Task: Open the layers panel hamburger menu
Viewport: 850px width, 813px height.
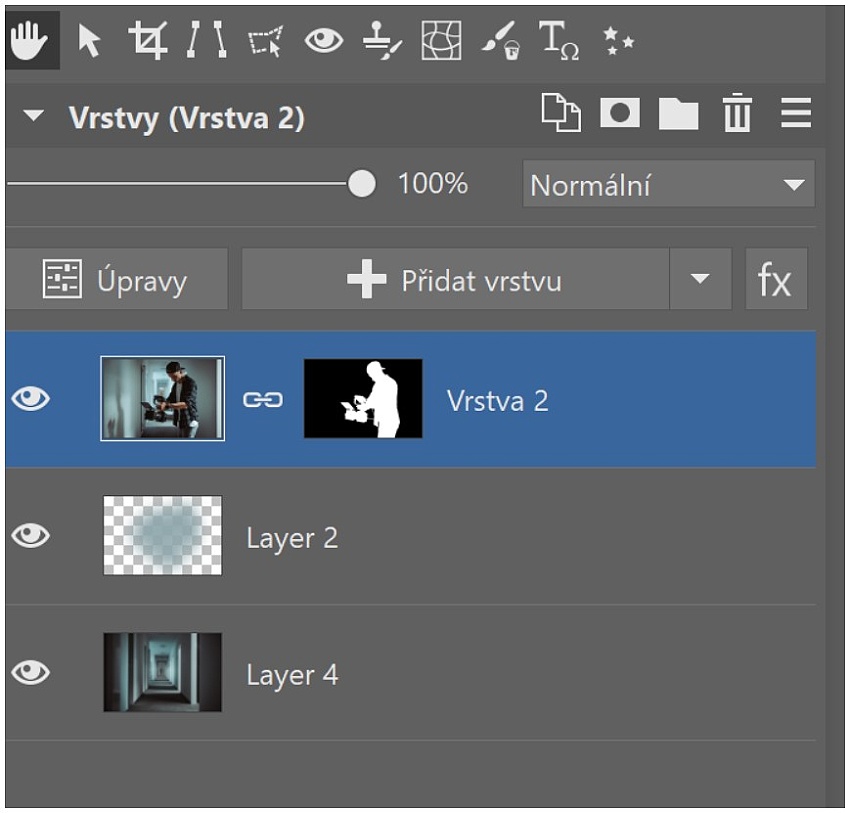Action: pos(796,113)
